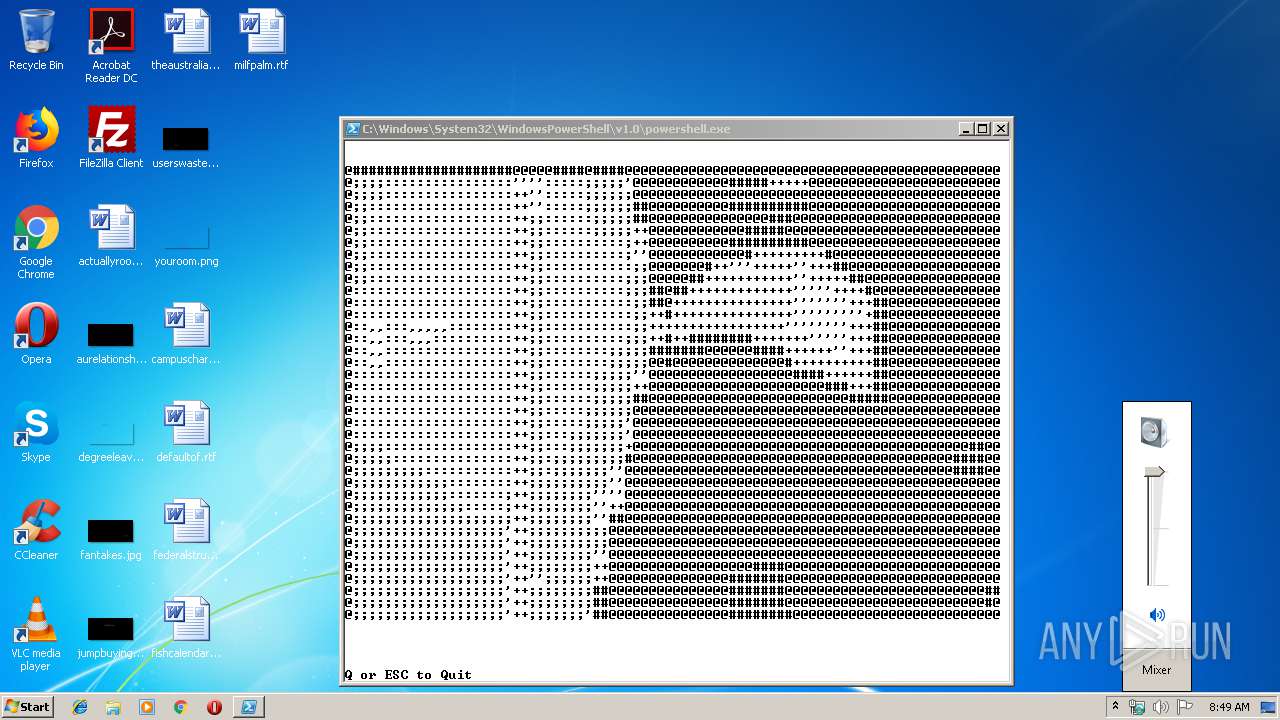Launch Acrobat Reader DC from the desktop
Viewport: 1280px width, 720px height.
point(111,46)
